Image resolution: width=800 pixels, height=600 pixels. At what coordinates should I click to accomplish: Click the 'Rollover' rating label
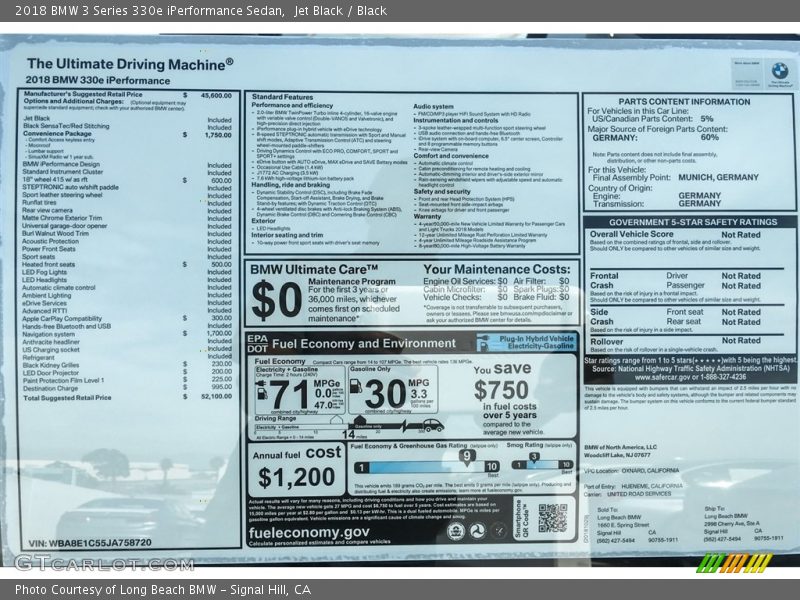607,341
